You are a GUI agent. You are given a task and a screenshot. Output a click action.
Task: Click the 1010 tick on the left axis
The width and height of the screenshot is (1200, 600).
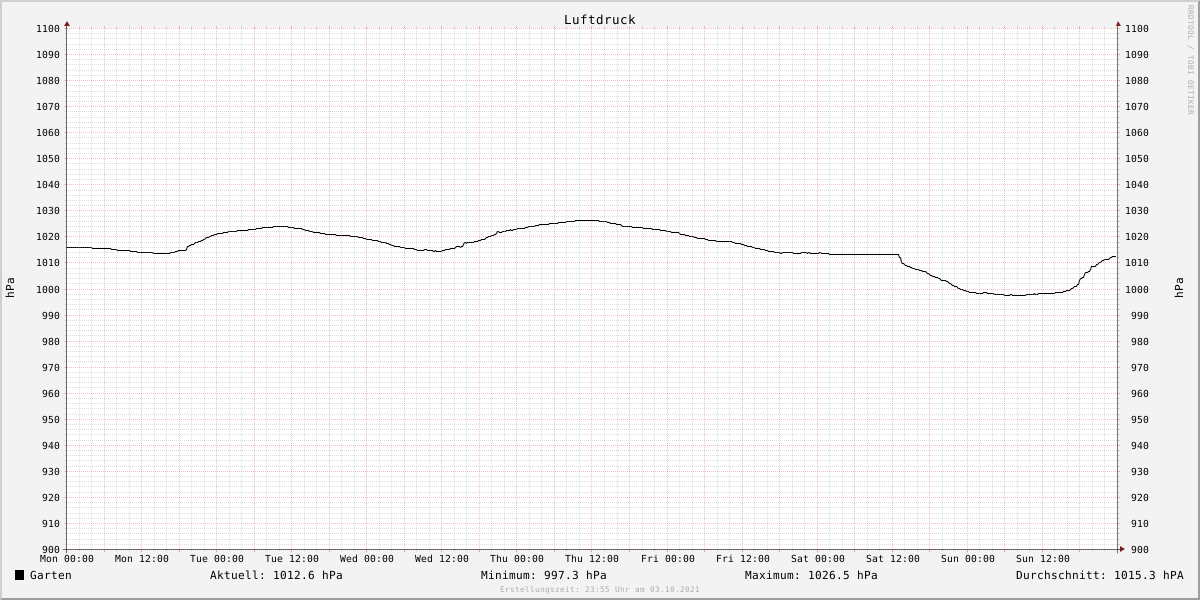point(49,263)
